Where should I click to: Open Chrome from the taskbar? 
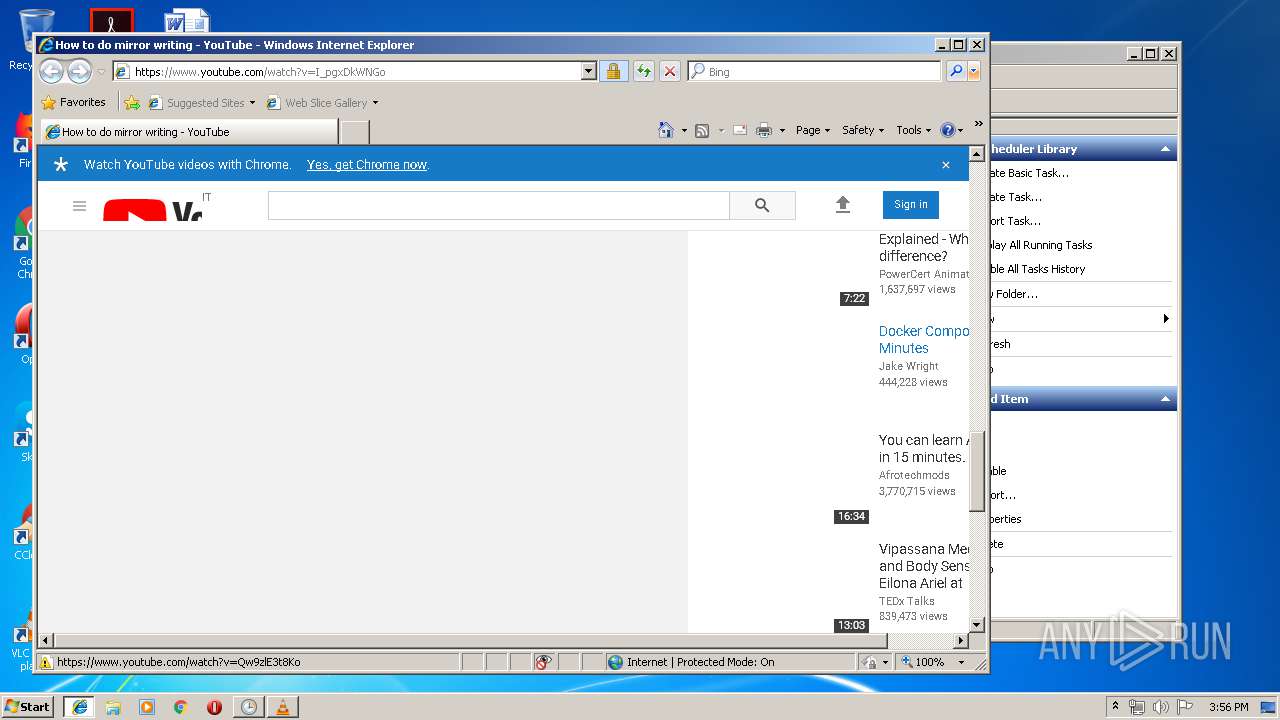[x=181, y=707]
